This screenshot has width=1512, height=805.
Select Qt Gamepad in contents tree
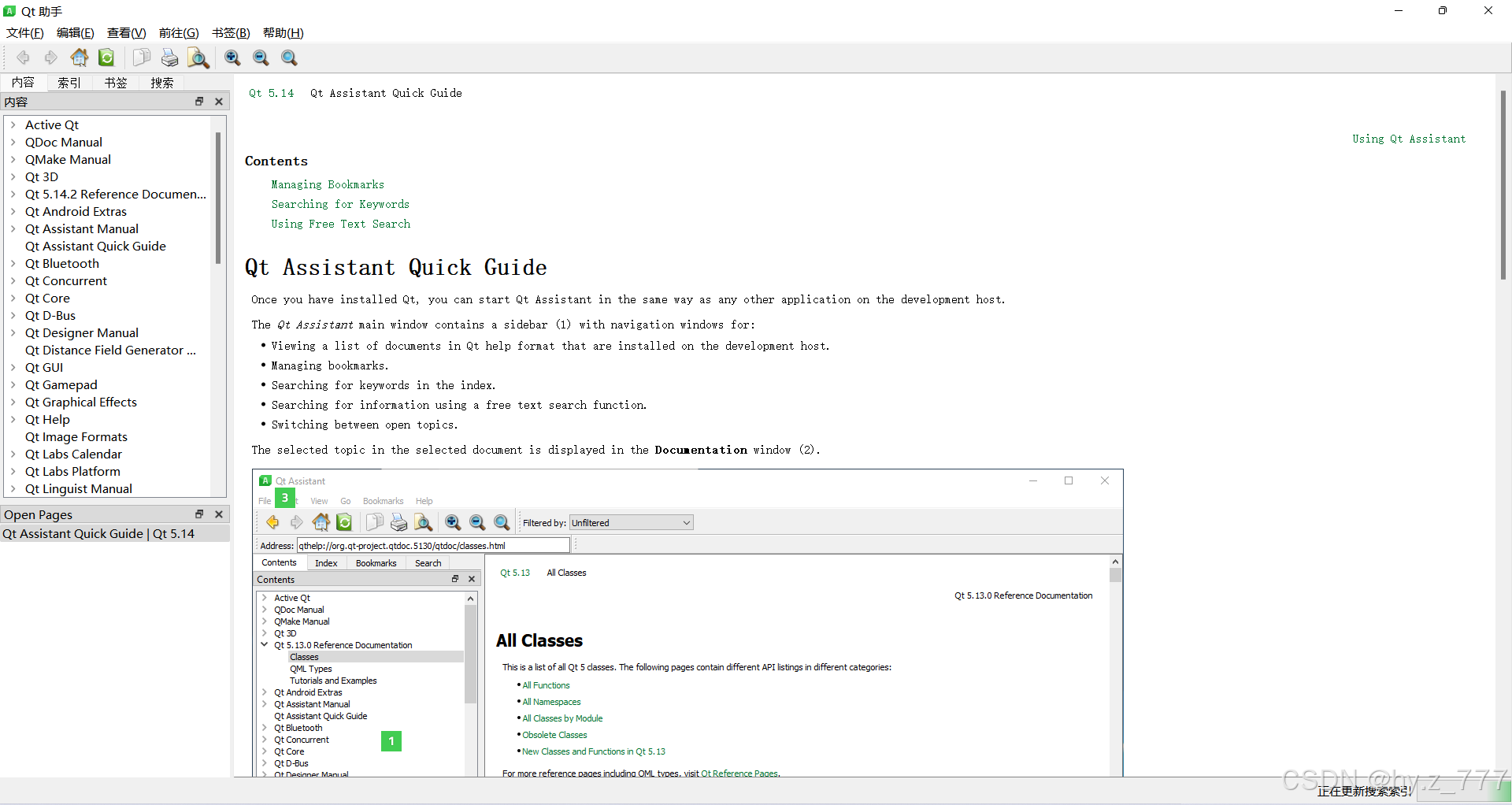pyautogui.click(x=61, y=384)
